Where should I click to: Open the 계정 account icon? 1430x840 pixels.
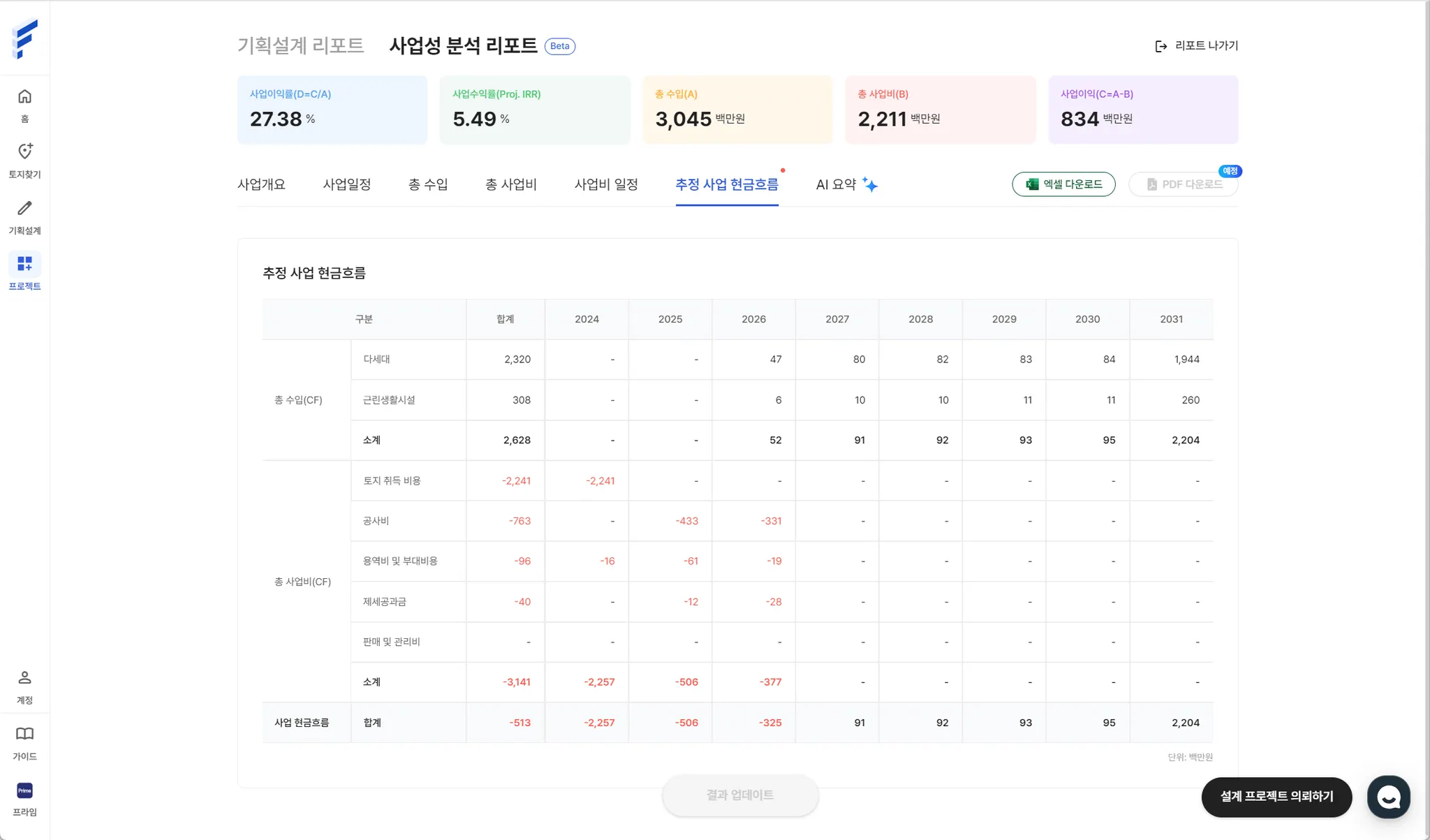point(24,677)
